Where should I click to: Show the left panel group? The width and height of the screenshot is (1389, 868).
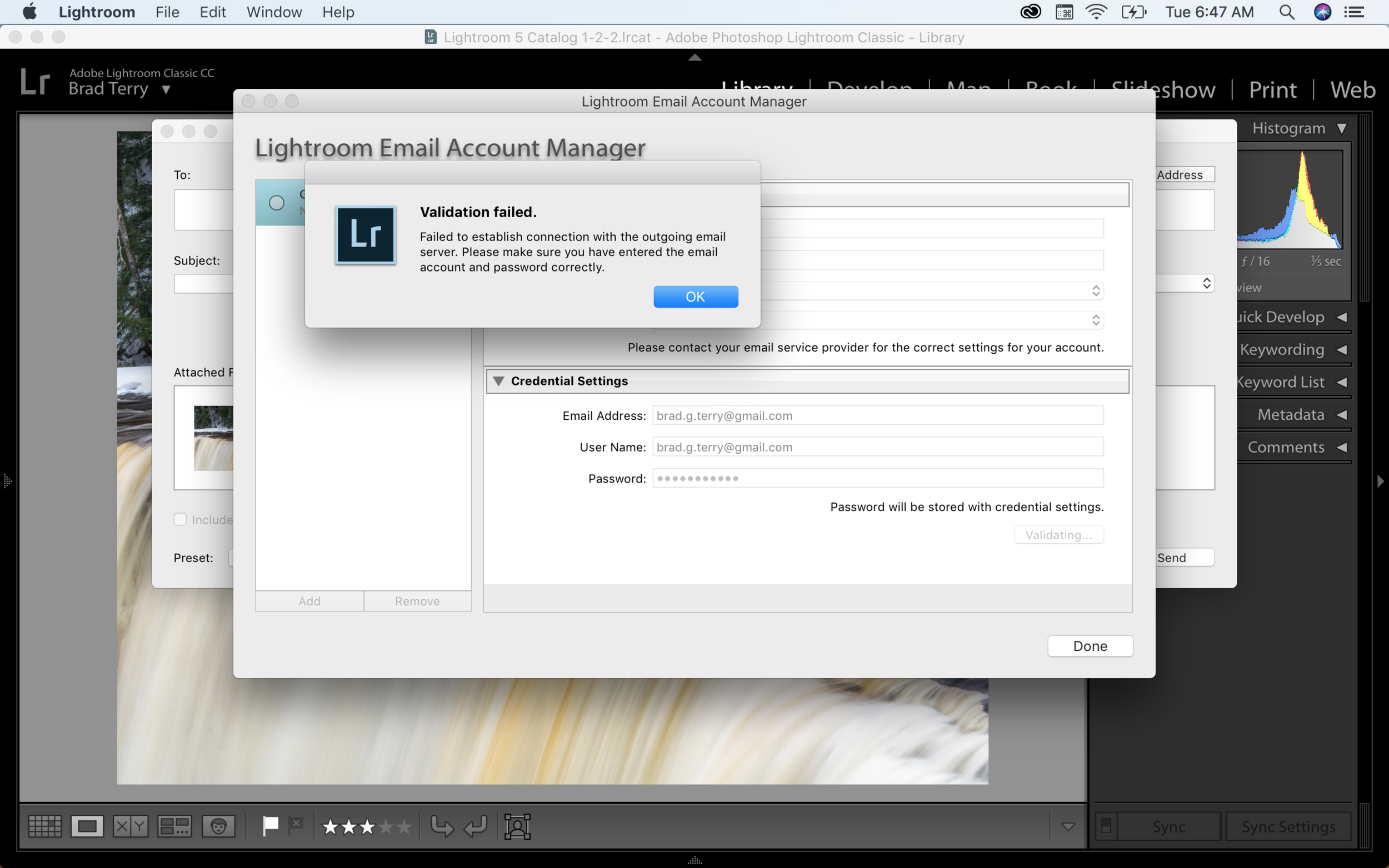(x=7, y=481)
